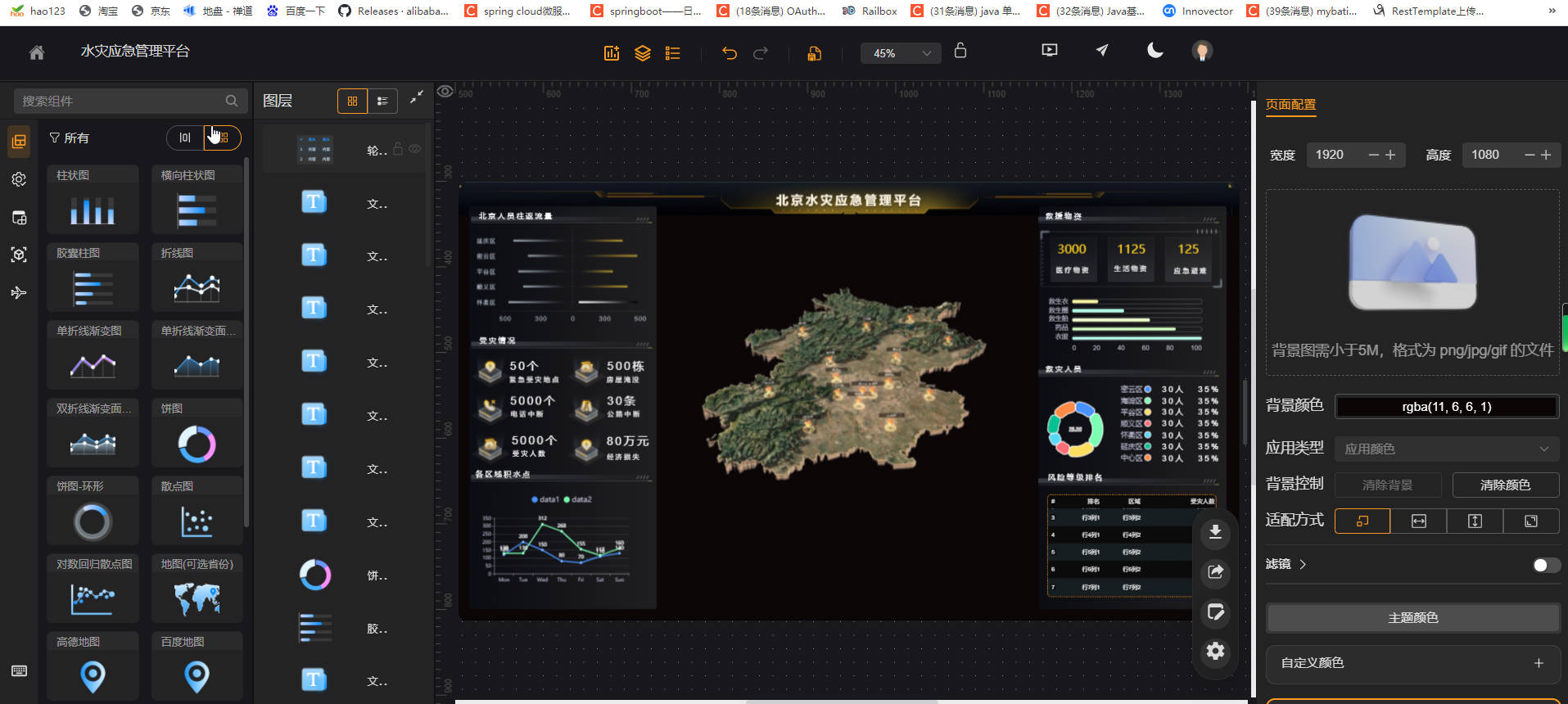Select the 胶.. layer row

coord(344,629)
